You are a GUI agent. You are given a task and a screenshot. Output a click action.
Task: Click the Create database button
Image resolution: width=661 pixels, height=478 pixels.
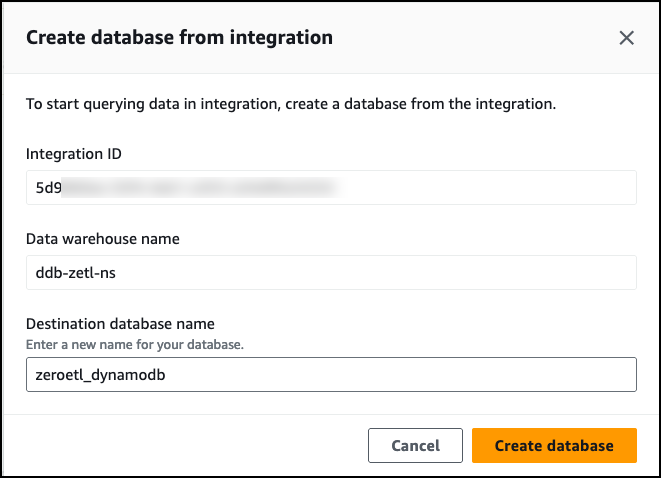pos(554,446)
